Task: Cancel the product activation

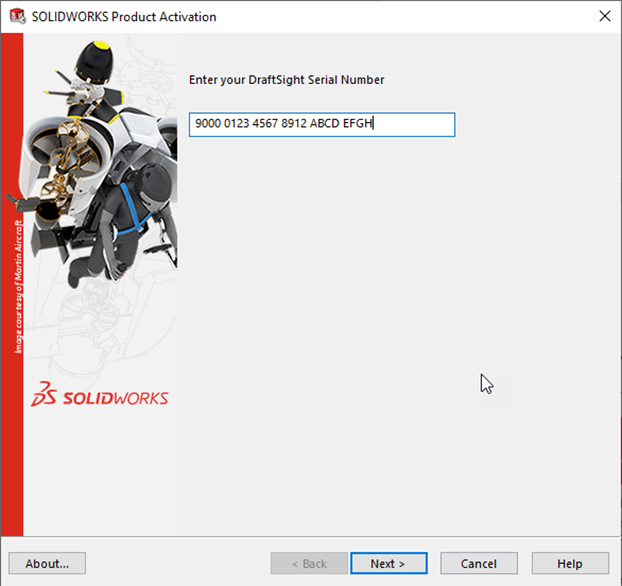Action: [x=479, y=563]
